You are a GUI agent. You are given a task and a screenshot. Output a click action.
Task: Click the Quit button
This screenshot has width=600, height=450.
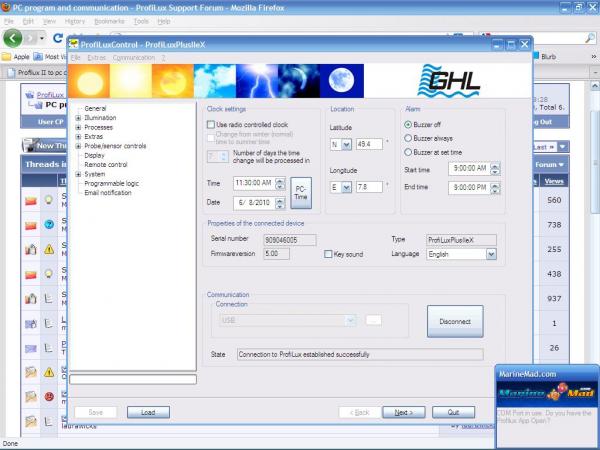click(453, 412)
